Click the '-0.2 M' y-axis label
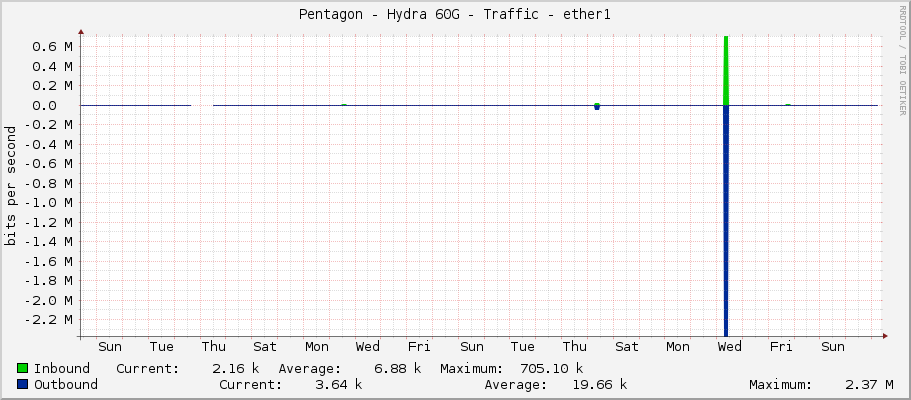This screenshot has height=400, width=911. coord(48,124)
